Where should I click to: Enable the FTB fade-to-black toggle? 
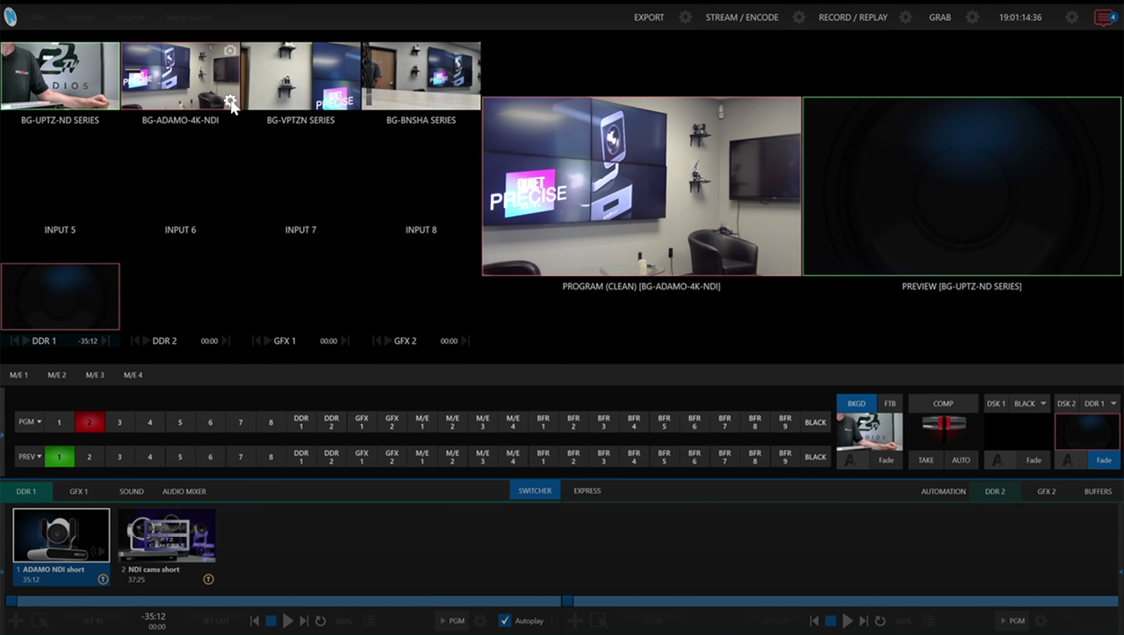[890, 403]
